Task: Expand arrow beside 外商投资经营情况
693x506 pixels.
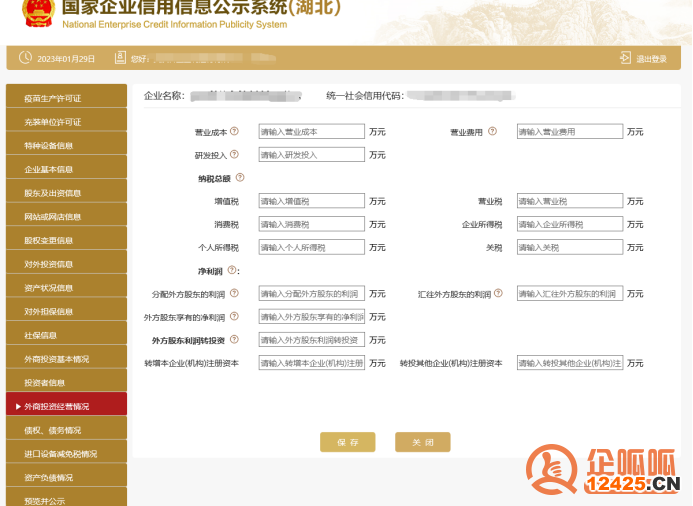Action: (x=17, y=407)
